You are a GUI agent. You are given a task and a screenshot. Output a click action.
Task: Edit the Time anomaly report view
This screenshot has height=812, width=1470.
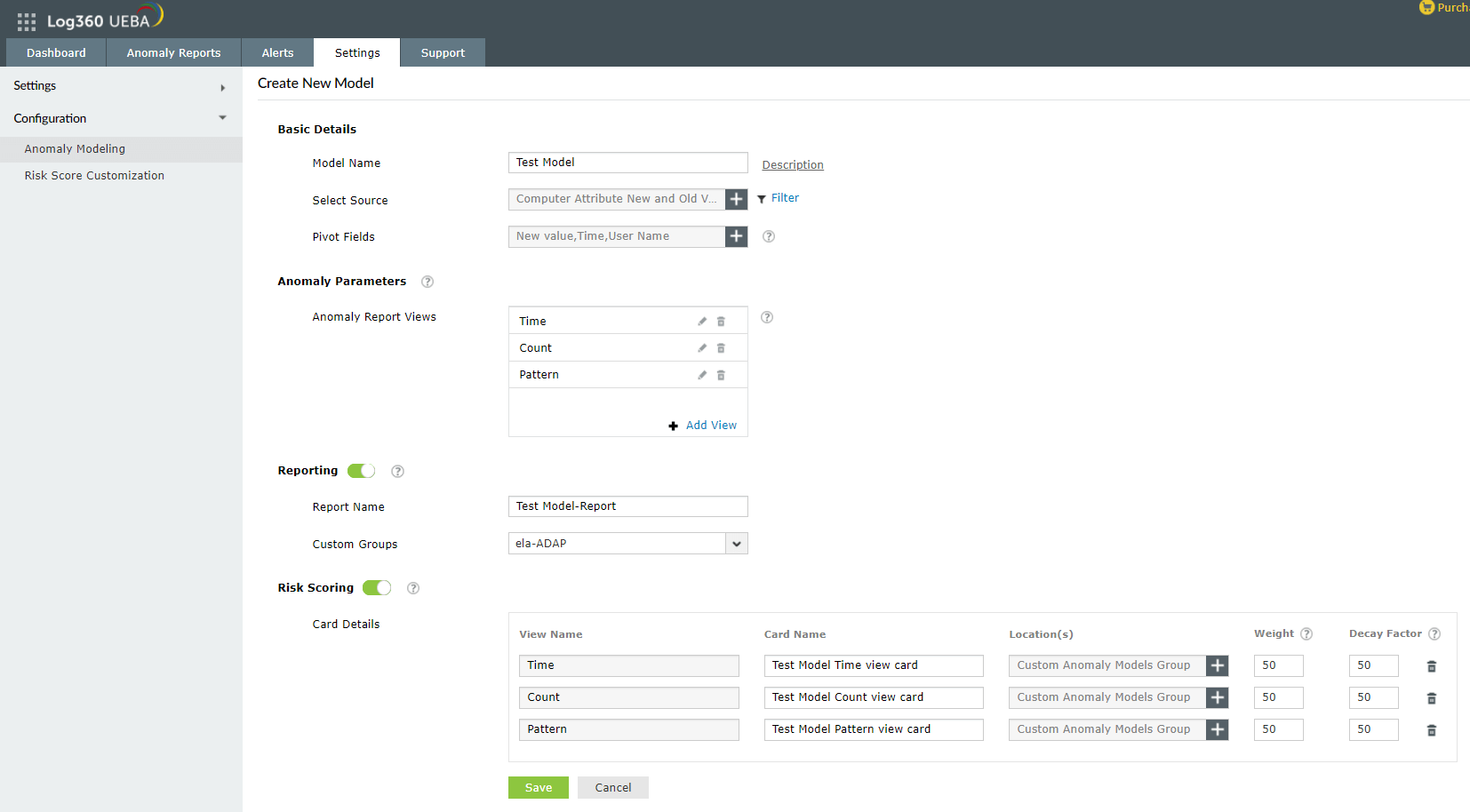[701, 321]
